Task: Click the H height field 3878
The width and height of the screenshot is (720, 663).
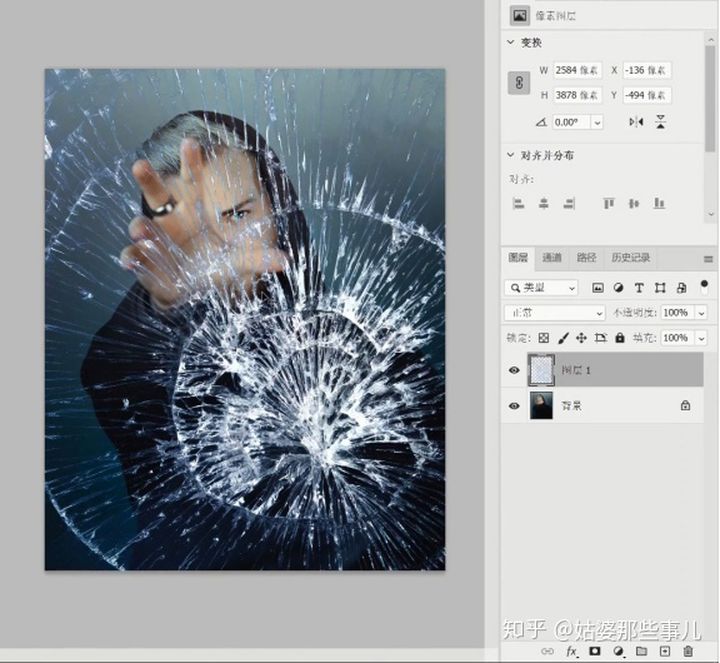Action: 577,95
